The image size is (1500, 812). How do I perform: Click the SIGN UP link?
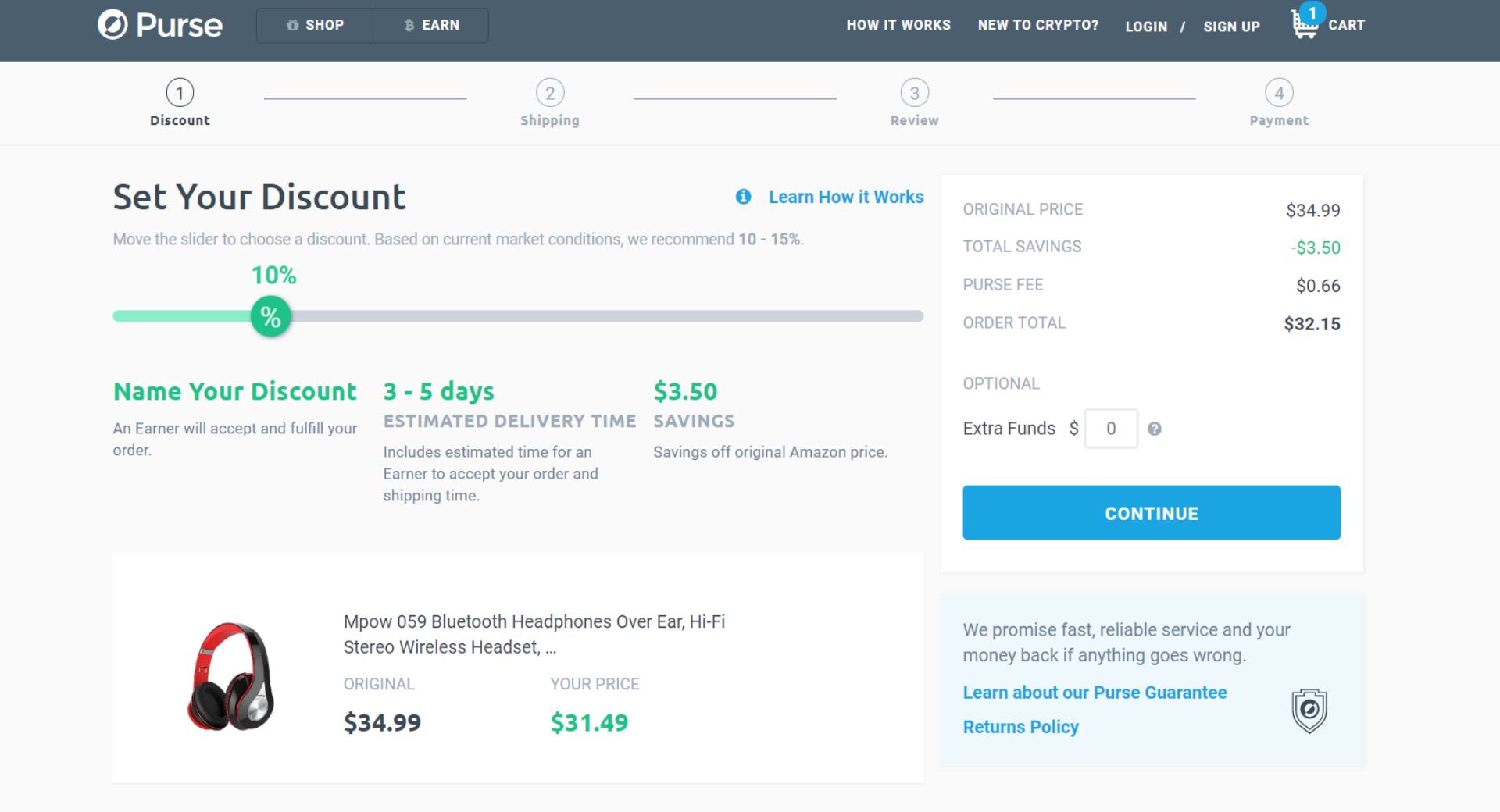1231,27
